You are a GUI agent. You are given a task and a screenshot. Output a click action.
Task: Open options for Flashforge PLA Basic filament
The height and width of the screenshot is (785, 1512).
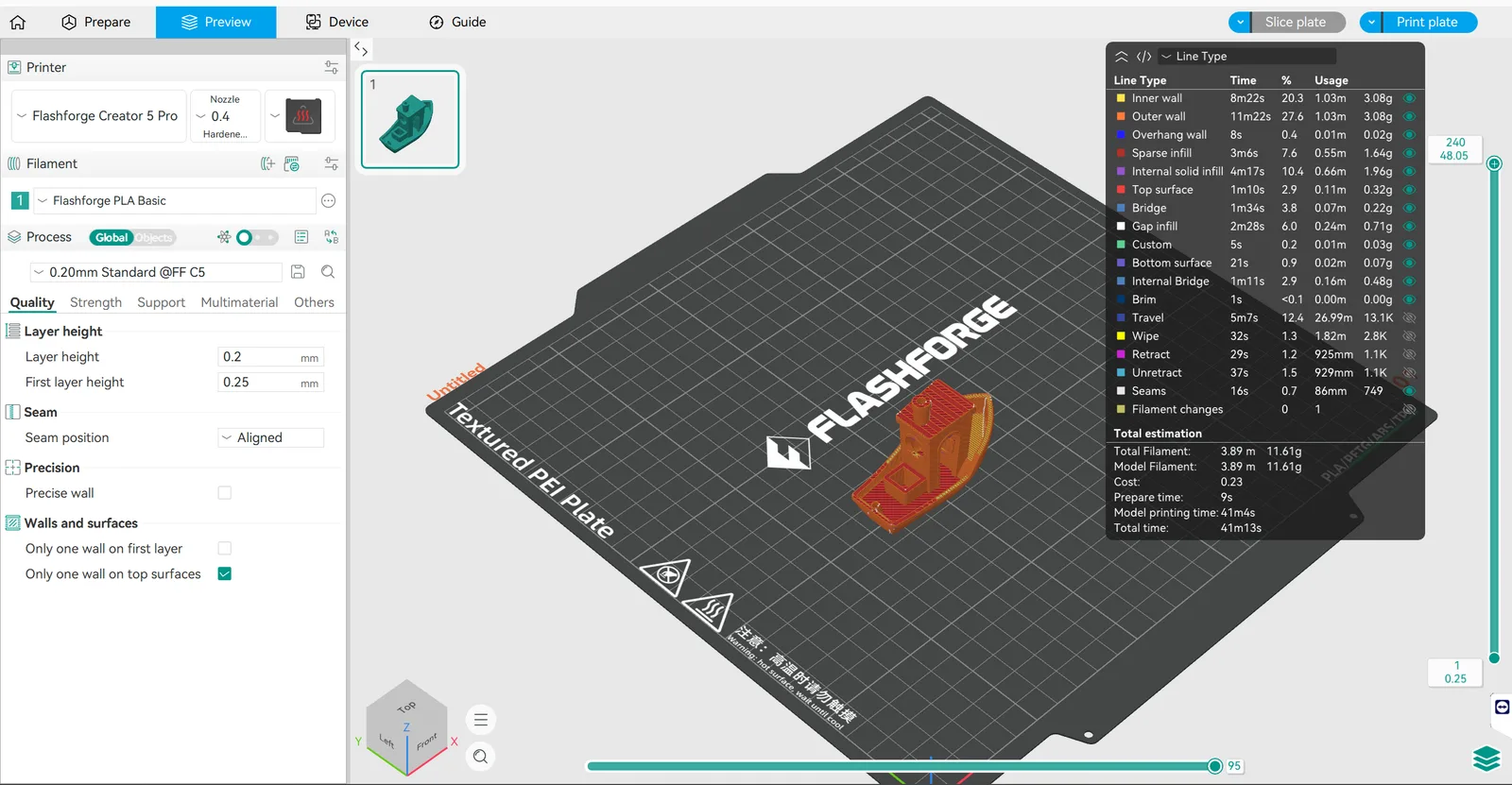pos(328,200)
